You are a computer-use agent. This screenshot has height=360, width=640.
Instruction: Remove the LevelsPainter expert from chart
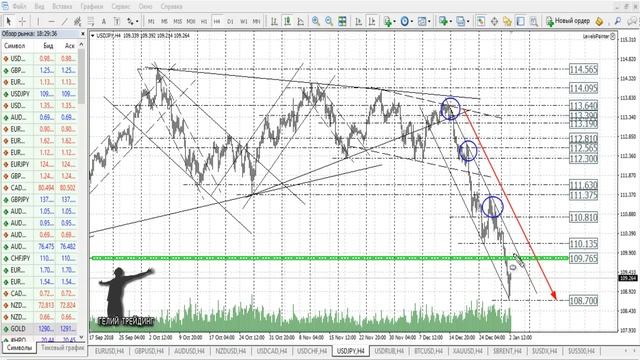[x=612, y=36]
